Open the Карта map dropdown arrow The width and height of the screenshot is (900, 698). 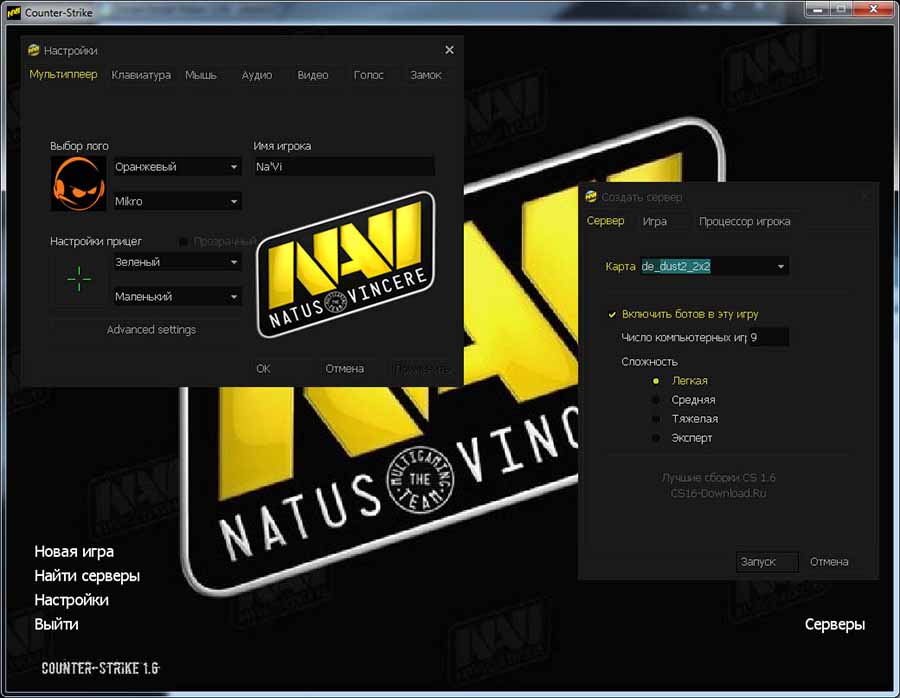[x=781, y=266]
